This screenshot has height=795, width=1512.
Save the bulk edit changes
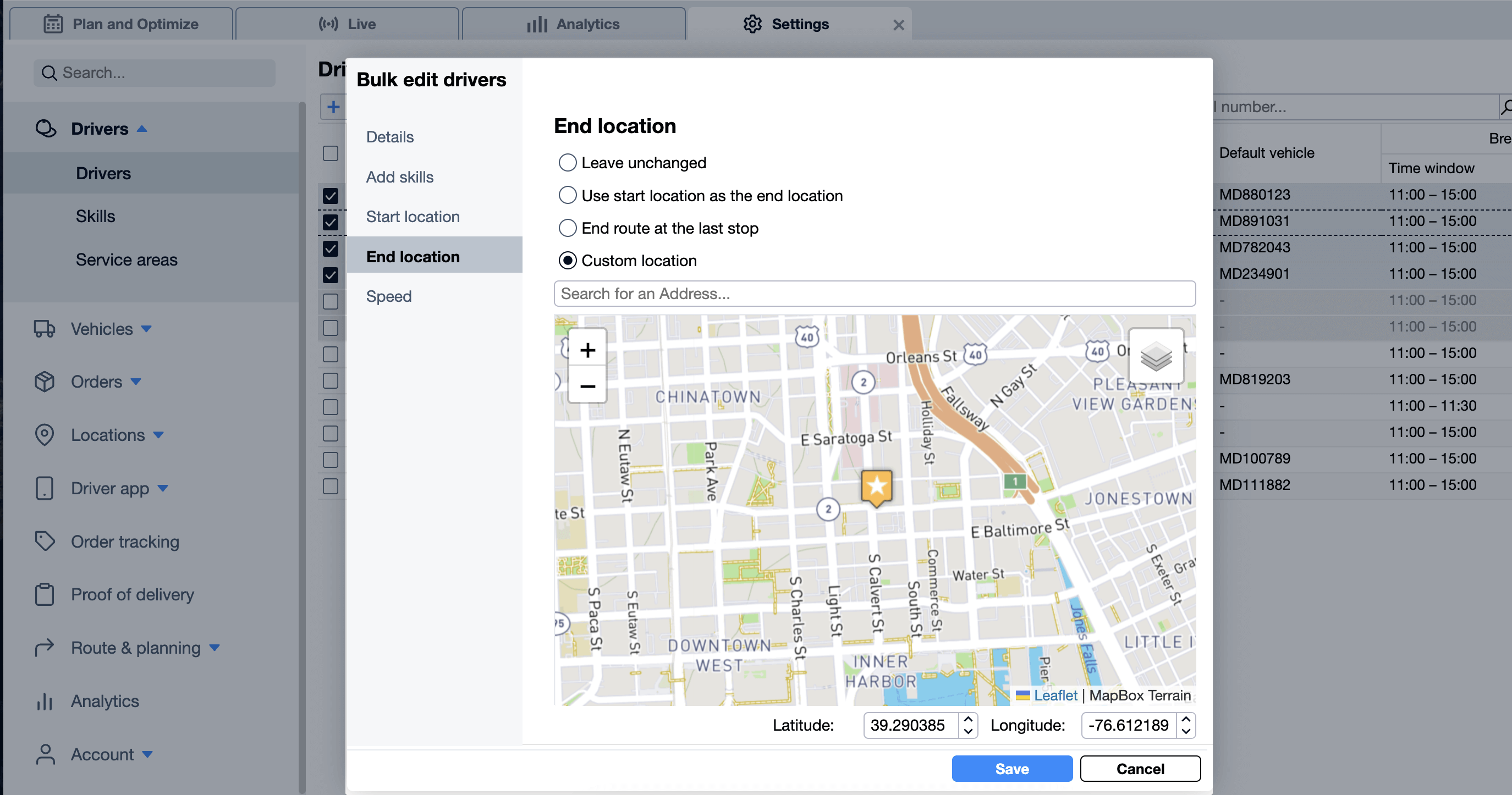1011,769
